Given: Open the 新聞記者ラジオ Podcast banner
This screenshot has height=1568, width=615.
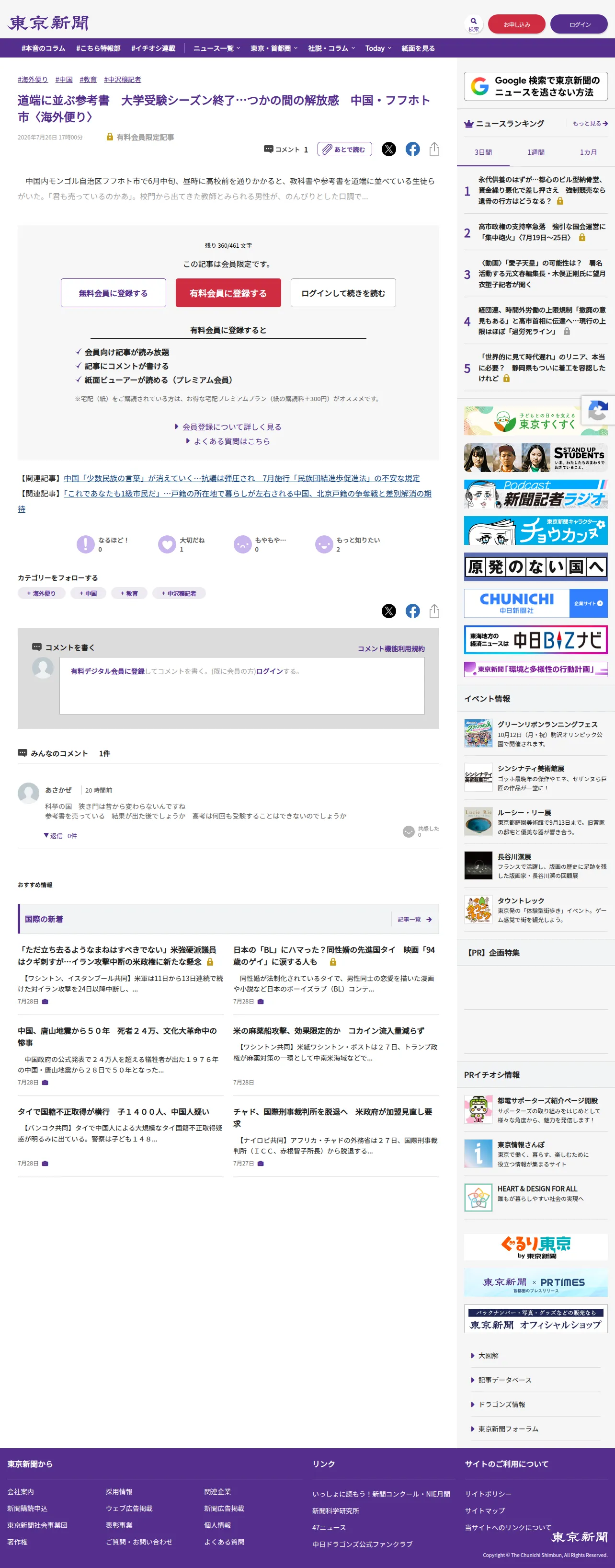Looking at the screenshot, I should pyautogui.click(x=536, y=494).
